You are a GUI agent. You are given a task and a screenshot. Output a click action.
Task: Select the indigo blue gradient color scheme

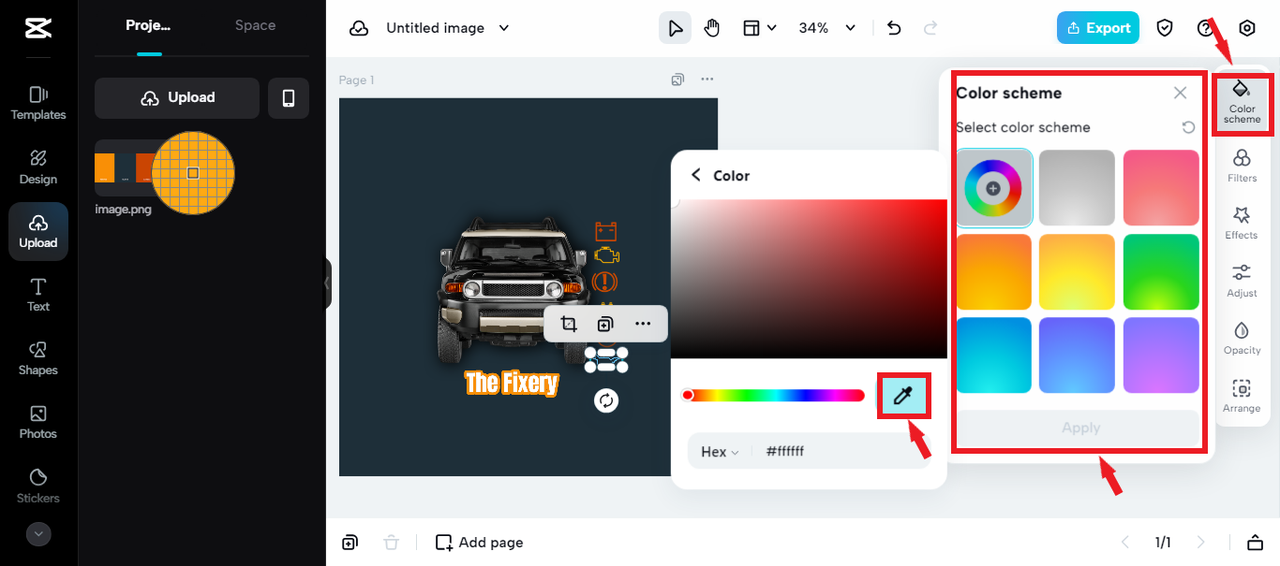click(x=1077, y=355)
